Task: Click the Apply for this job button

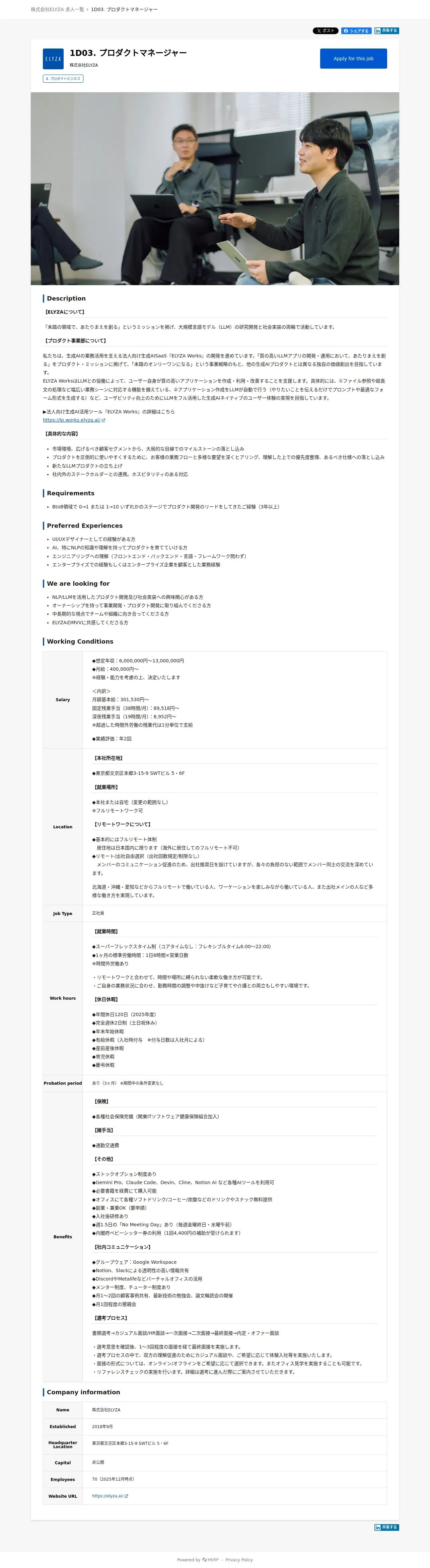Action: point(353,59)
